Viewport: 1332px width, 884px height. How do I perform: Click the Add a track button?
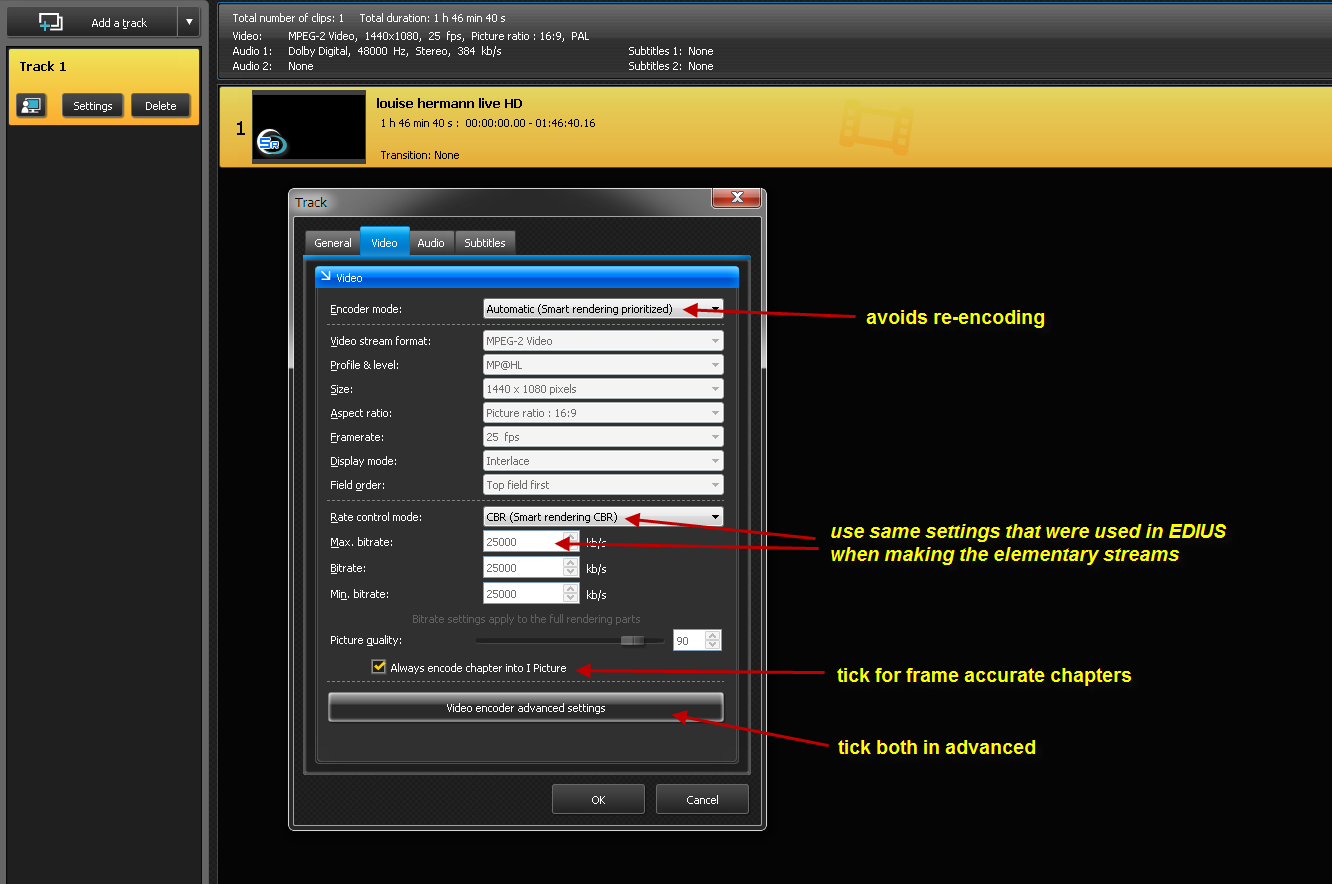pos(92,22)
